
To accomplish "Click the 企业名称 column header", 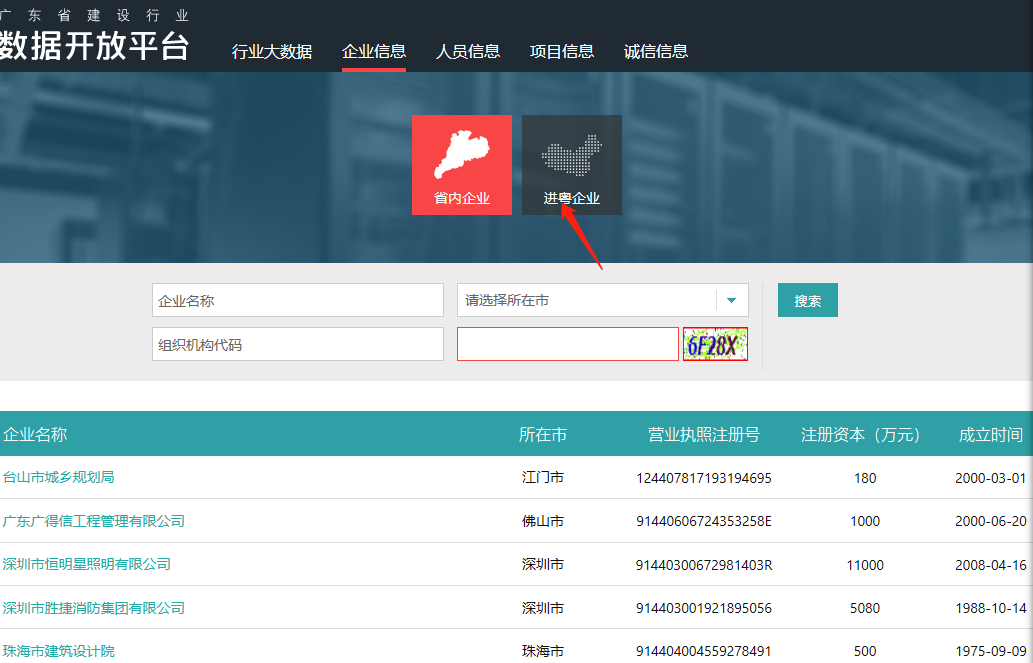I will (36, 434).
